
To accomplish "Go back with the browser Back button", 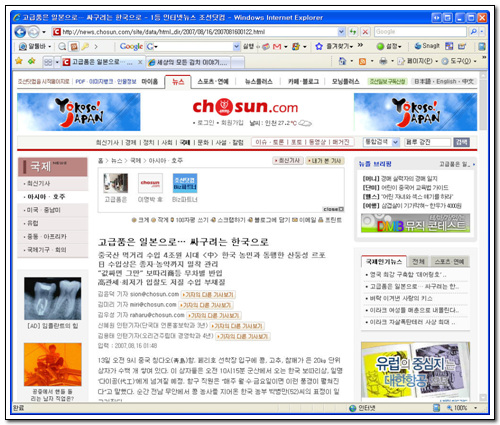I will tap(20, 32).
